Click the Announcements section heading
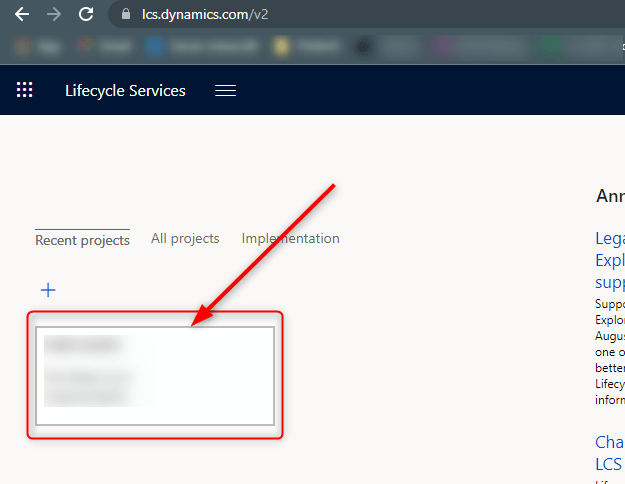Image resolution: width=625 pixels, height=484 pixels. (609, 196)
